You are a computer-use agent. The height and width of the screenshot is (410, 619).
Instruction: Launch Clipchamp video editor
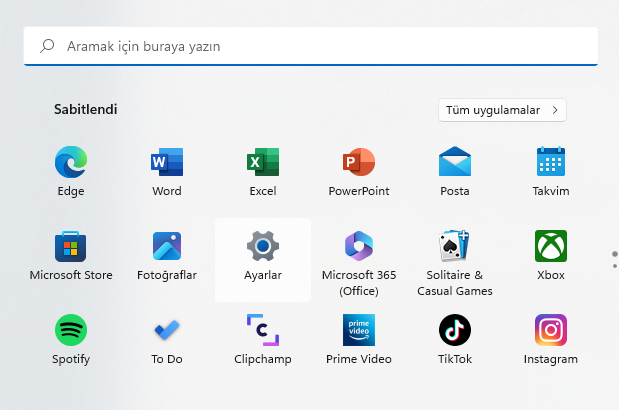tap(263, 339)
